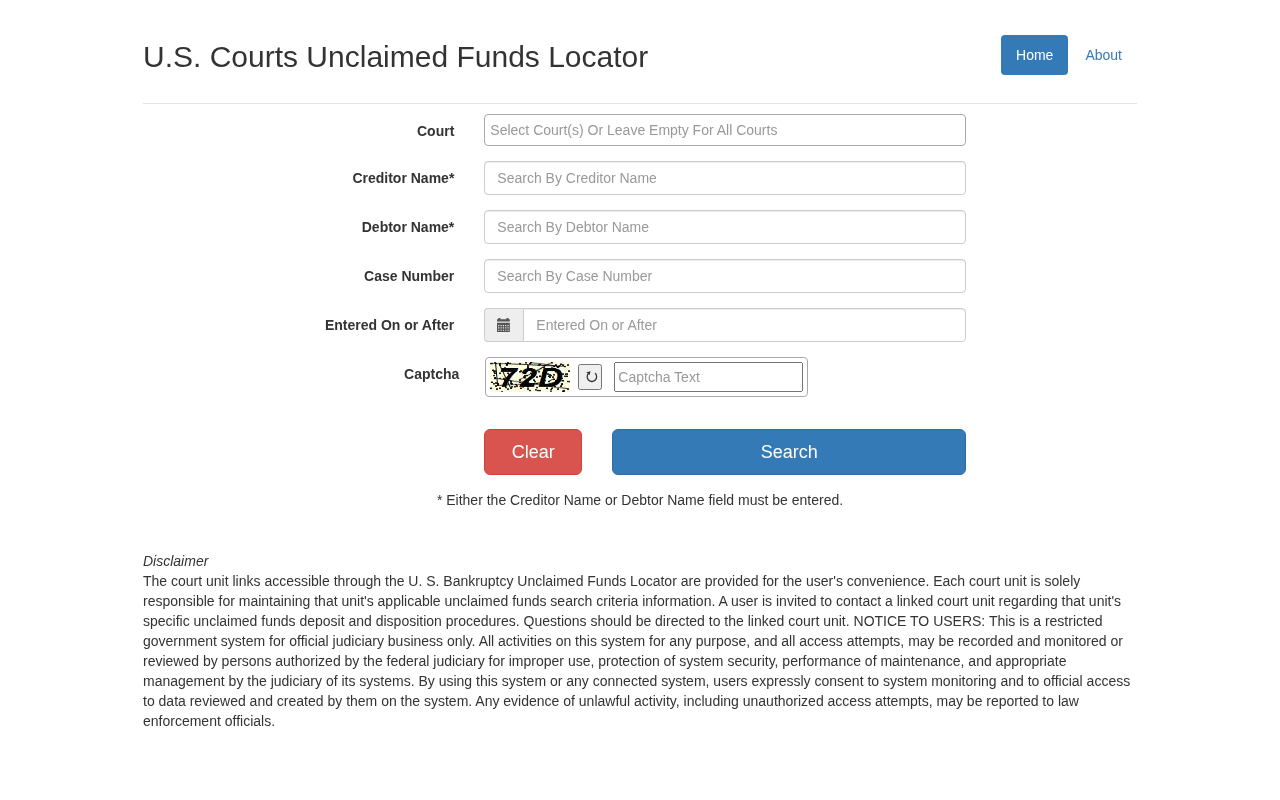Select the Case Number input box
Image resolution: width=1280 pixels, height=800 pixels.
pyautogui.click(x=724, y=276)
